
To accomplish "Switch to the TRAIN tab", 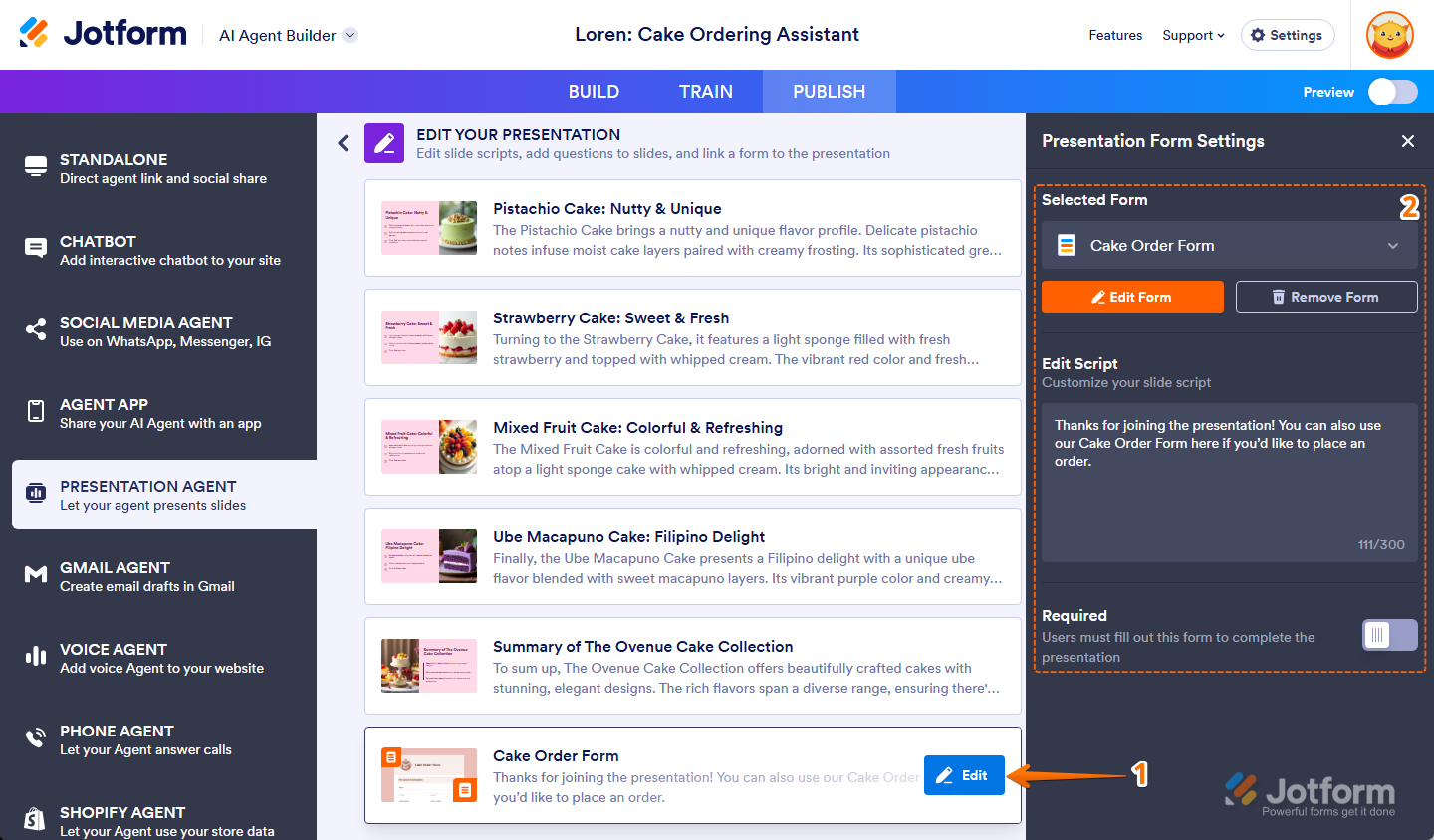I will pos(706,92).
